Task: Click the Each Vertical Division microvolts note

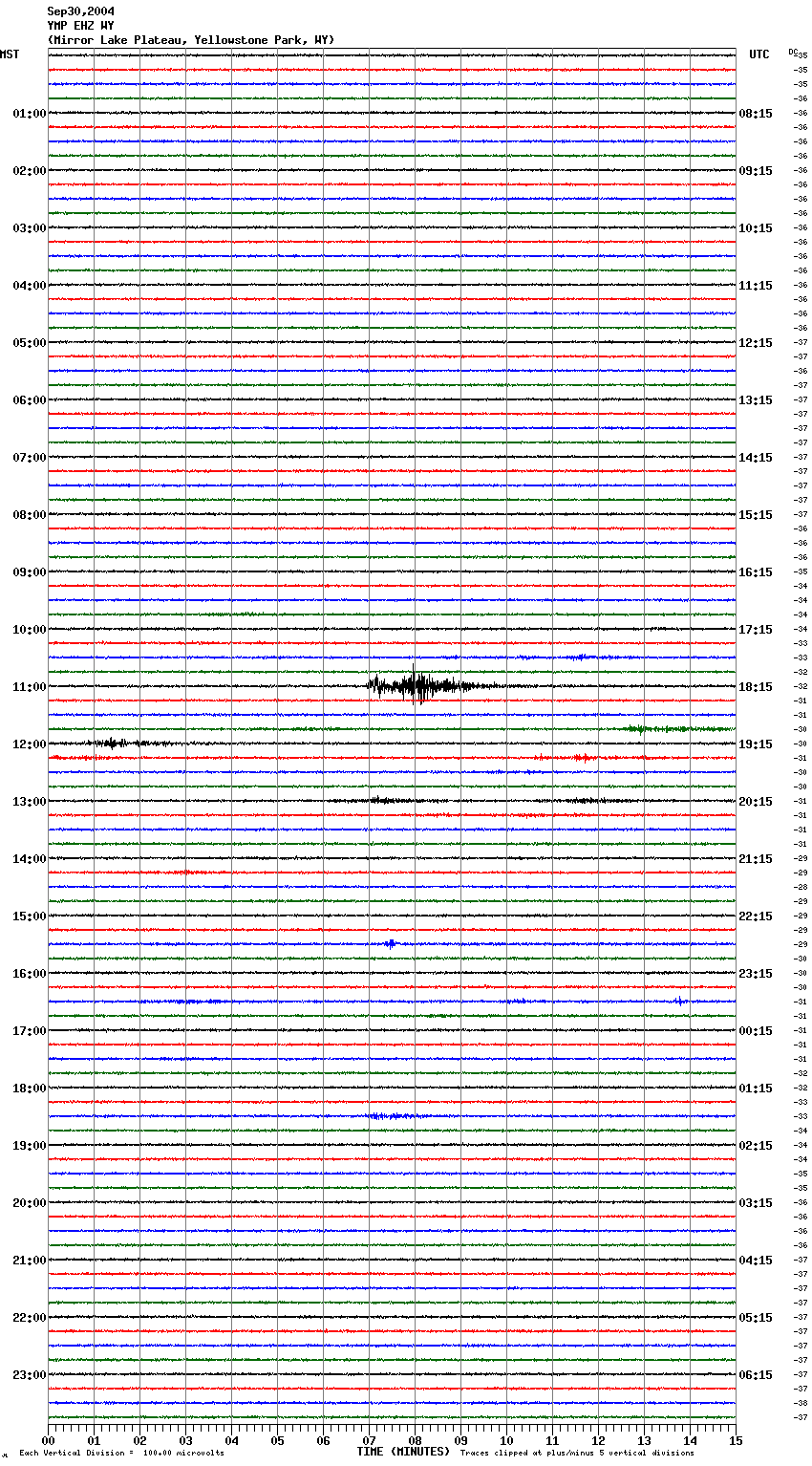Action: (x=121, y=1454)
